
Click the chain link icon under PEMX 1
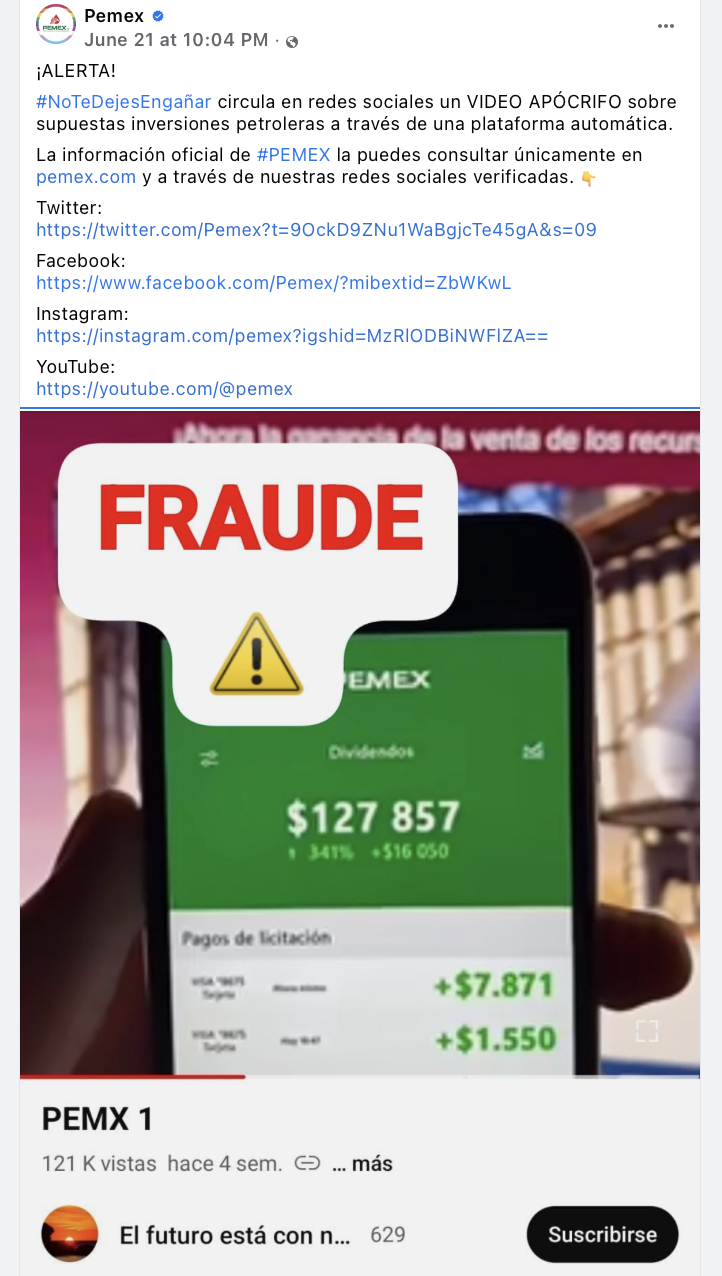[x=308, y=1163]
